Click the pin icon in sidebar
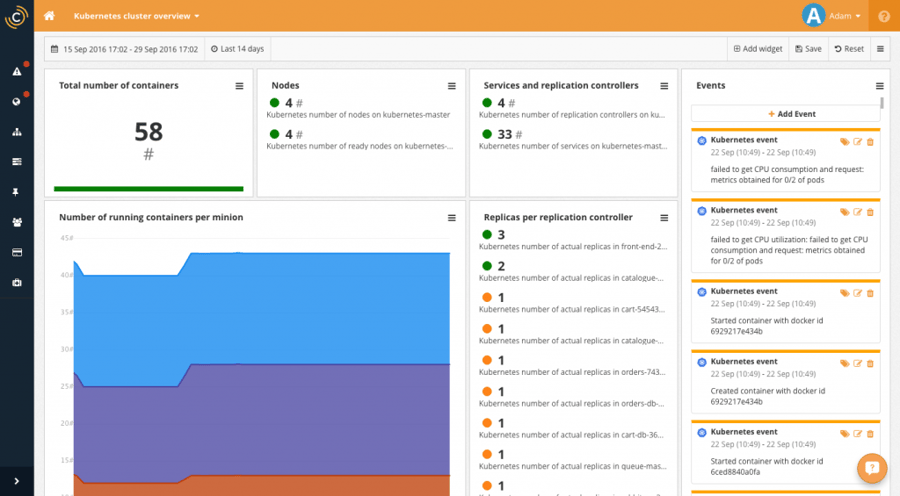Screen dimensions: 900x496 pos(16,192)
